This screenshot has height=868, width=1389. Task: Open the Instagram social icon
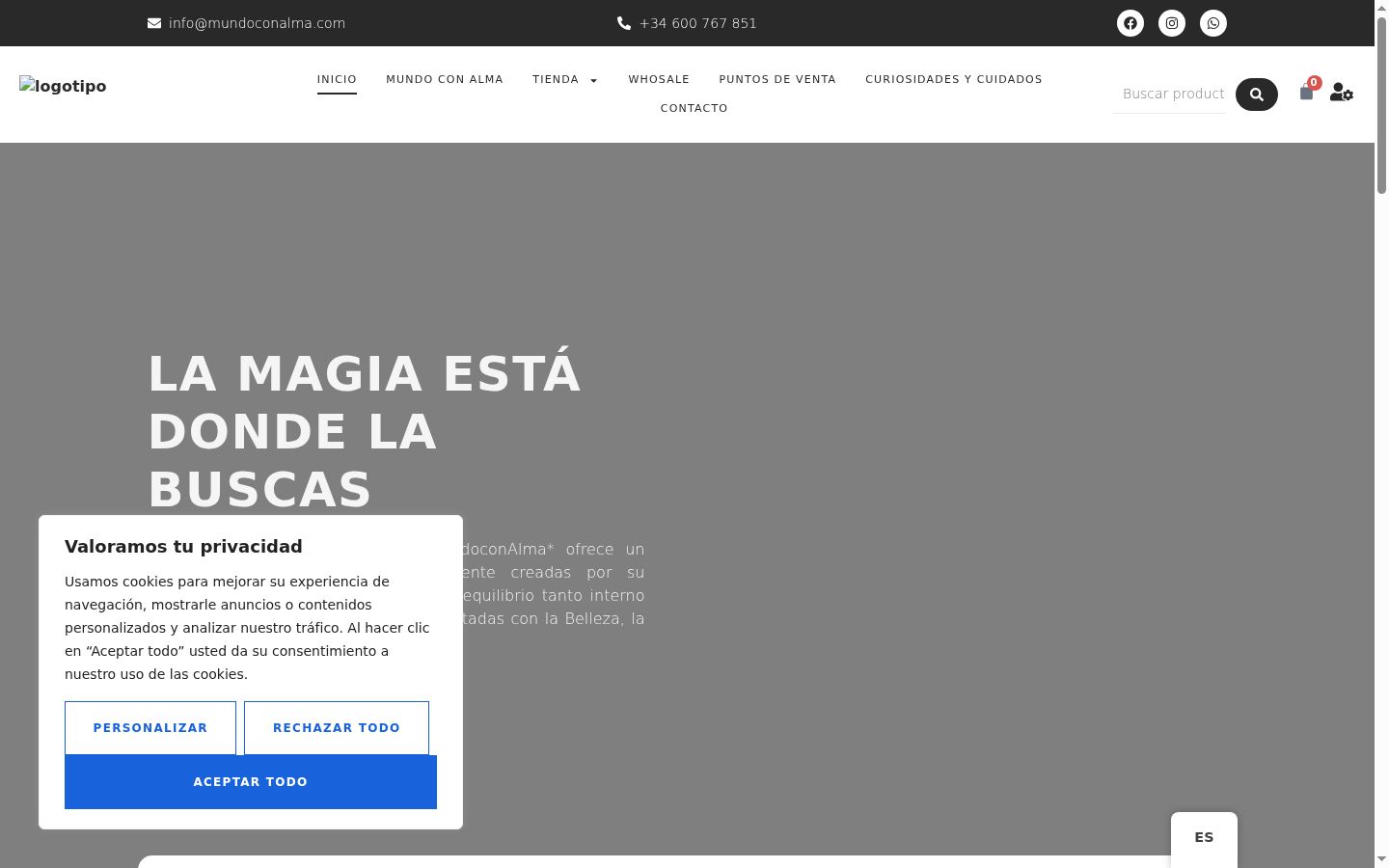[1172, 23]
